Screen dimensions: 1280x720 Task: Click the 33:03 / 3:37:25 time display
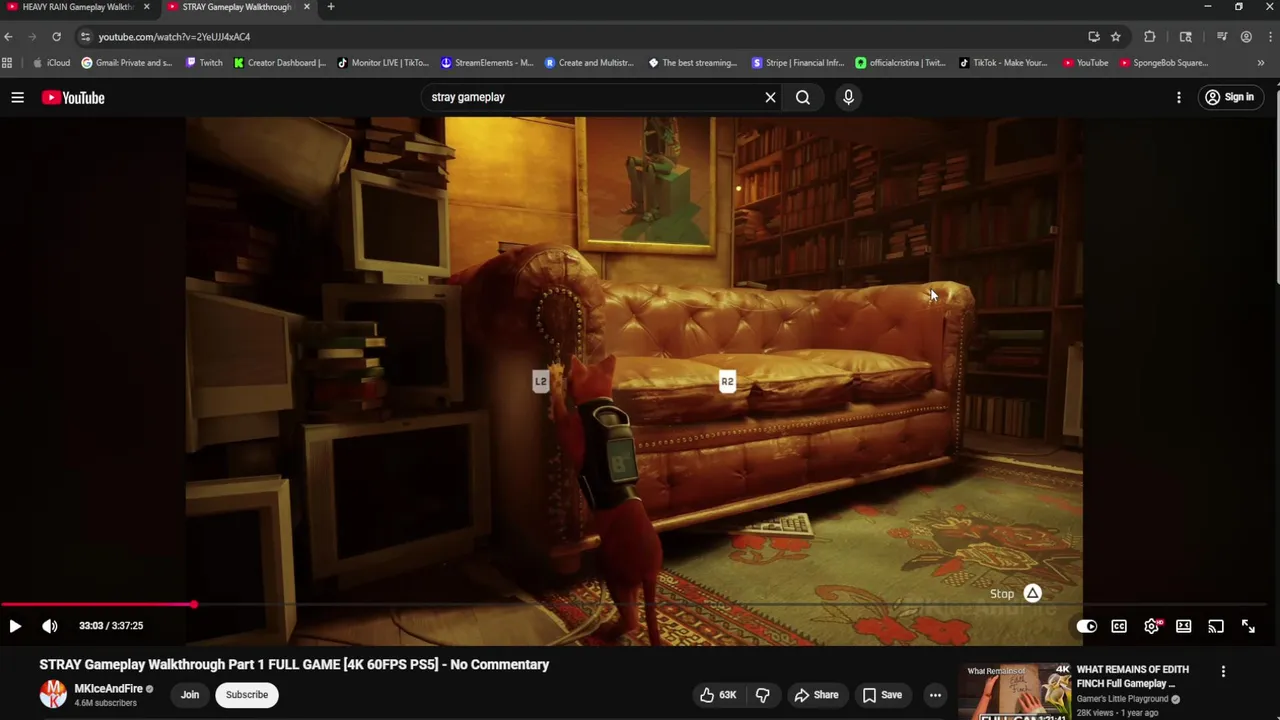pos(111,626)
